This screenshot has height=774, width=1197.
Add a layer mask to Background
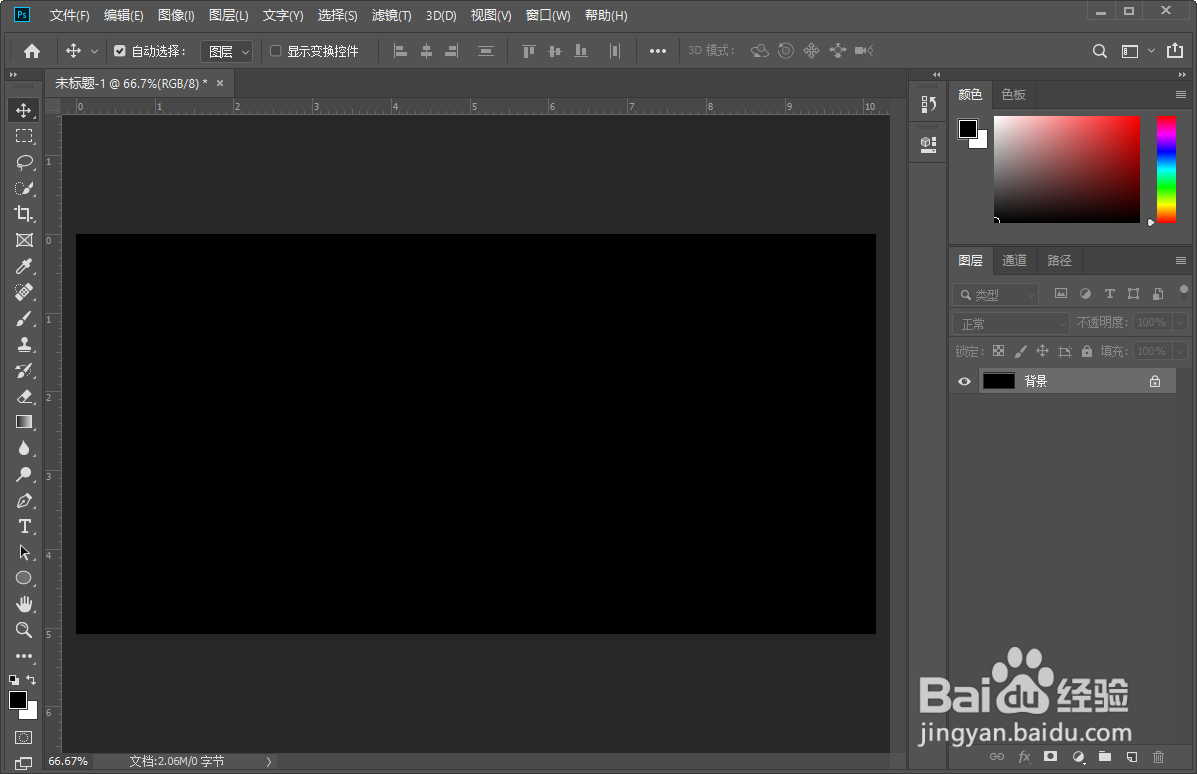[x=1050, y=757]
